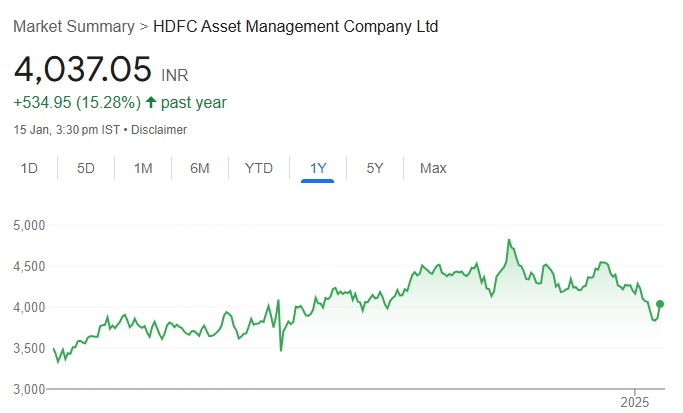Switch to the 1D time range
The height and width of the screenshot is (413, 683).
coord(30,168)
